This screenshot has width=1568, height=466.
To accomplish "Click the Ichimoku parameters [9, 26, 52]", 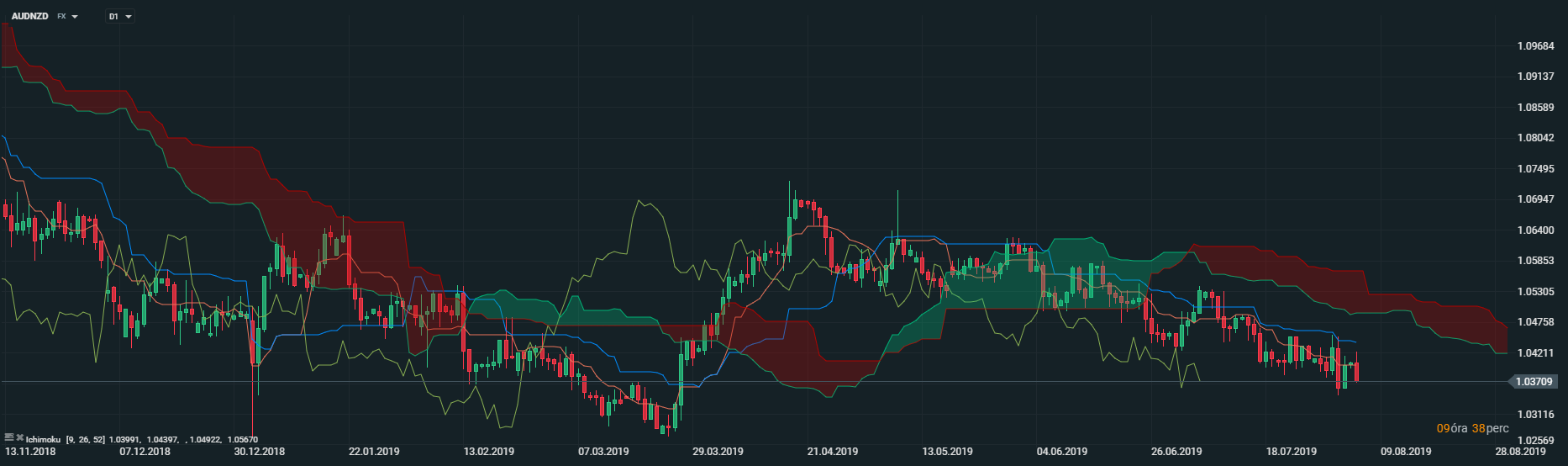I will pos(86,440).
